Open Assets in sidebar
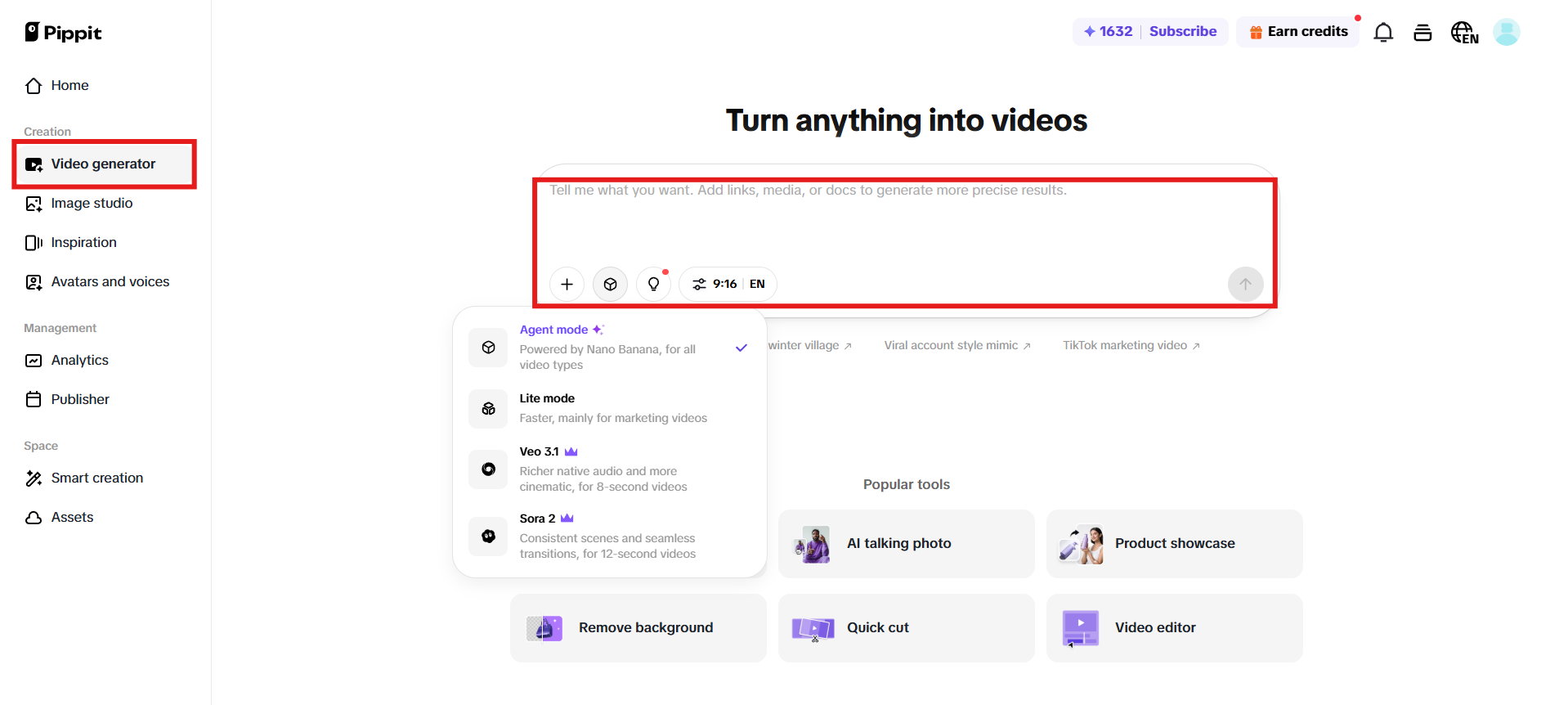 [x=105, y=517]
